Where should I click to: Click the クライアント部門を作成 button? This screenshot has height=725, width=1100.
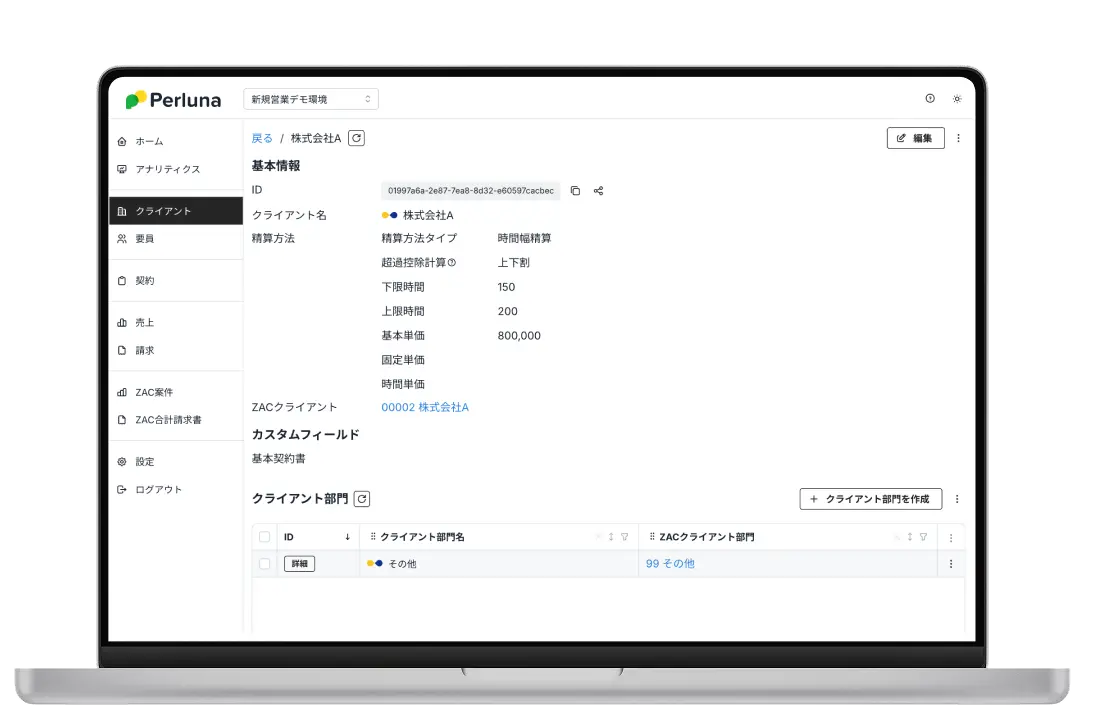[x=870, y=498]
